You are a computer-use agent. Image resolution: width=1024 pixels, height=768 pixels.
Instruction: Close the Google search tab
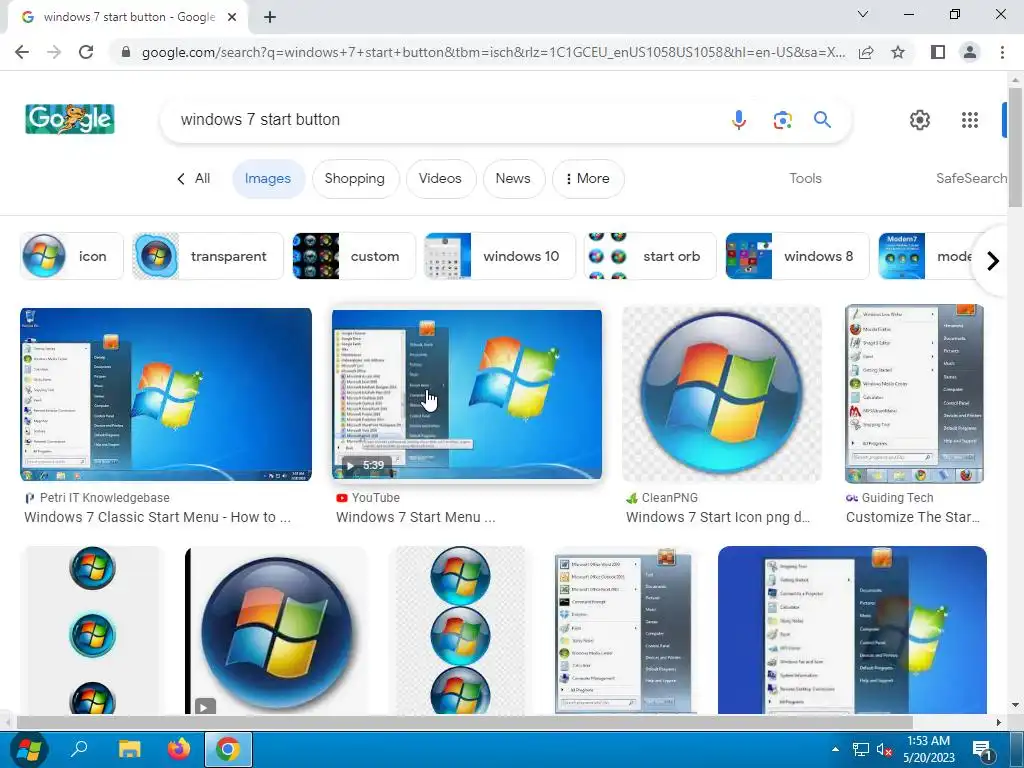[232, 17]
